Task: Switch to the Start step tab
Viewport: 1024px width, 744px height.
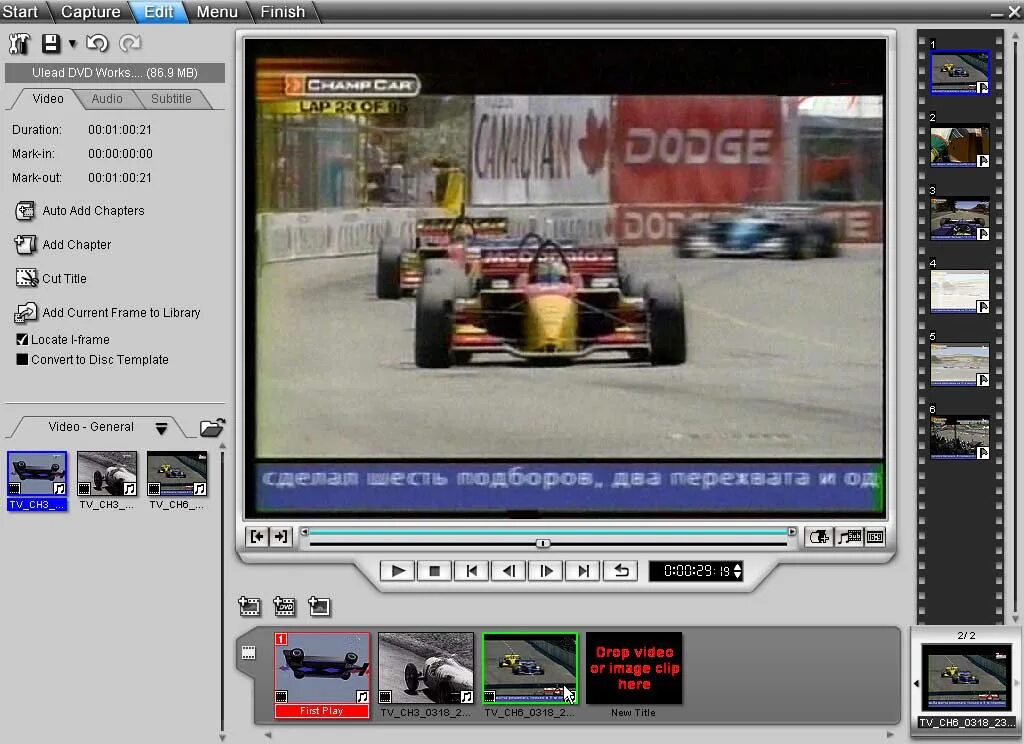Action: coord(20,12)
